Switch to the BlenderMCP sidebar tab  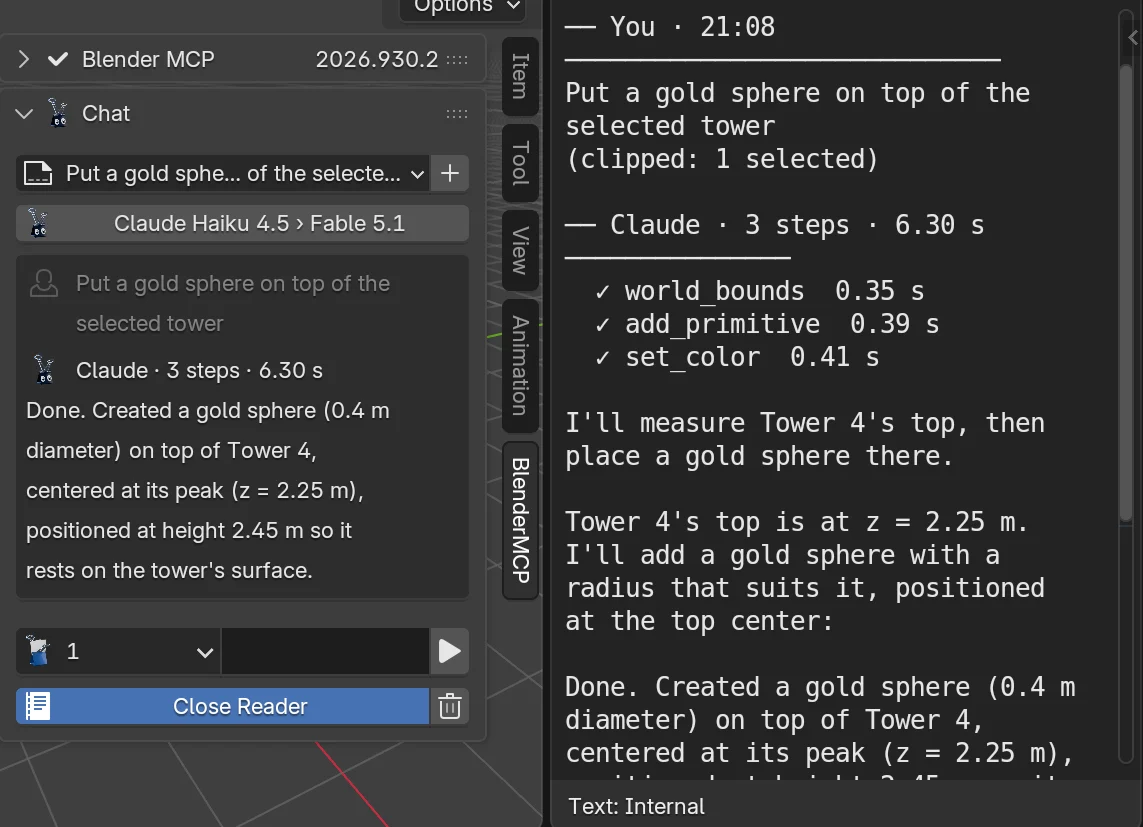(520, 520)
